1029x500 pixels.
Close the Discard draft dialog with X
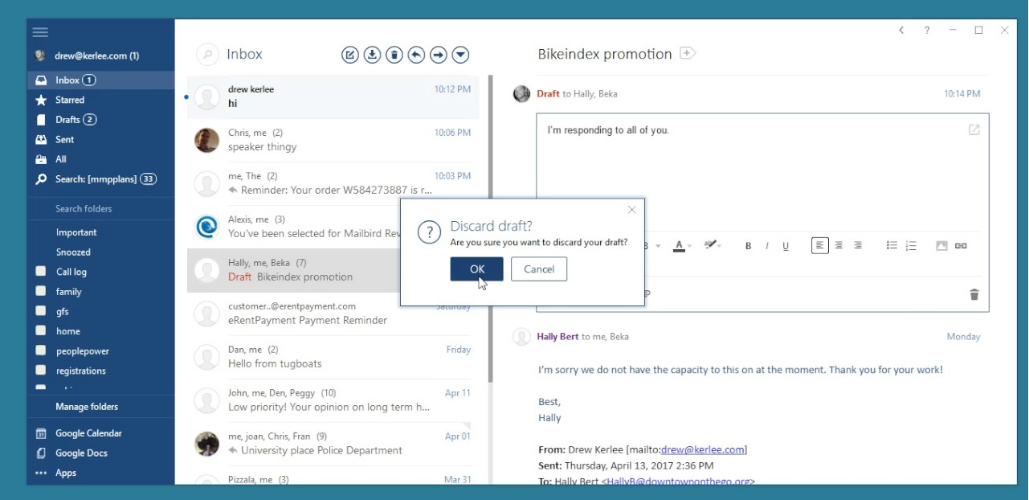[631, 210]
